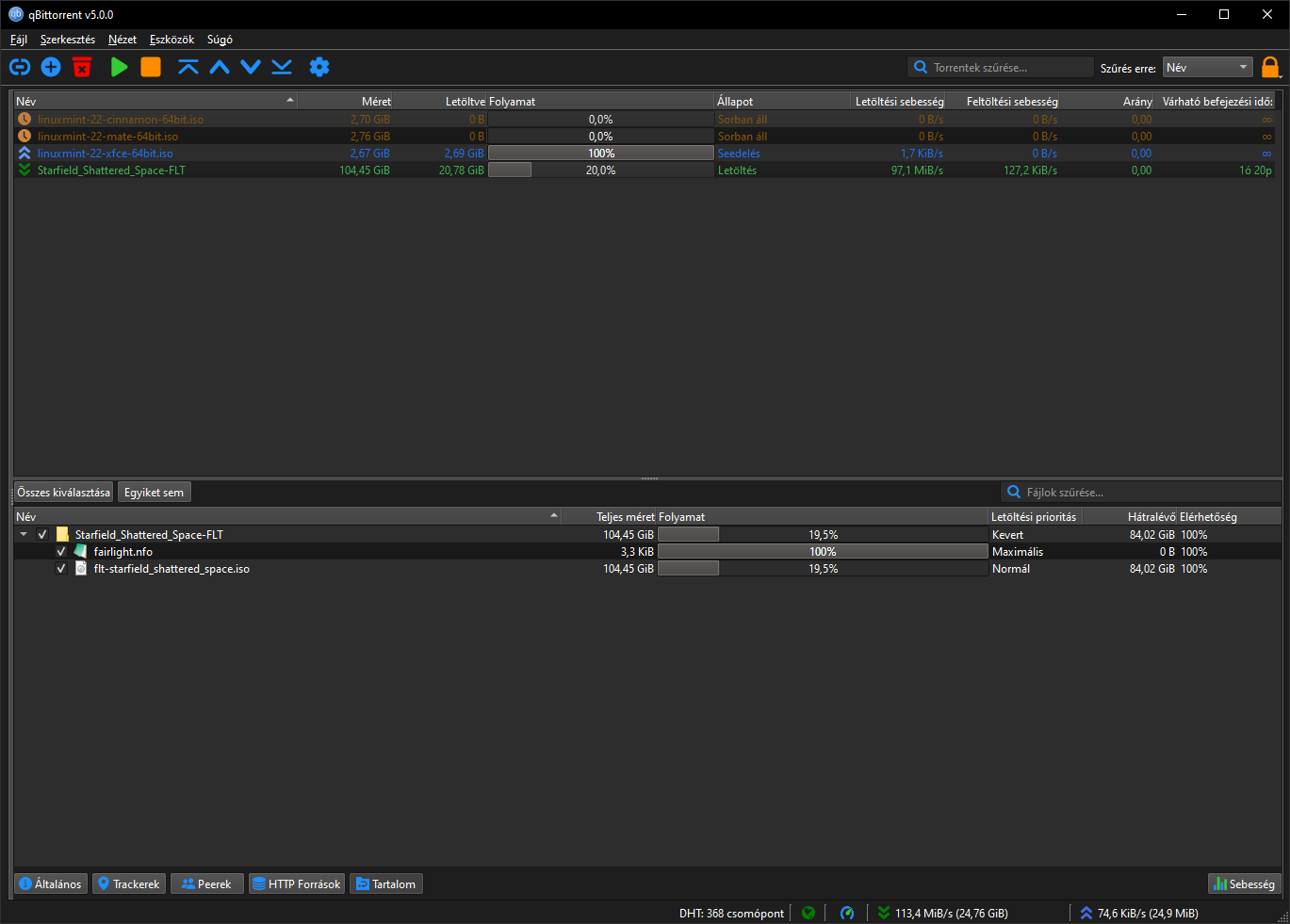Select linuxmint-22-mate-64bit.iso torrent row

645,136
